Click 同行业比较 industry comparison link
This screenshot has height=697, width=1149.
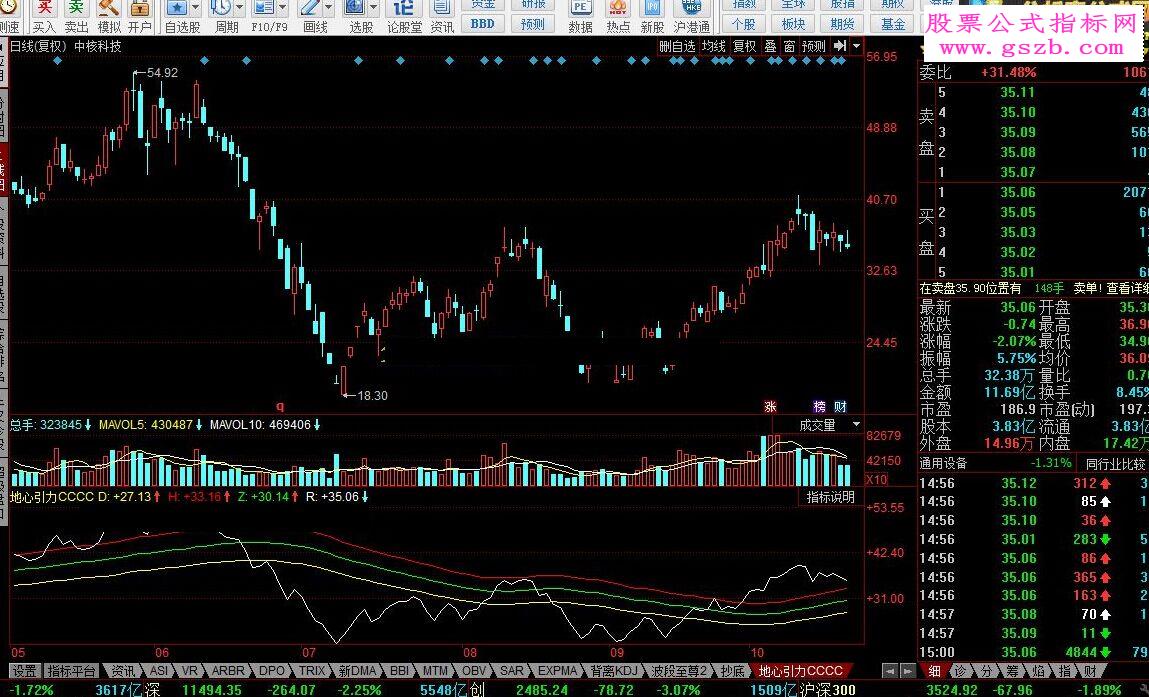point(1116,464)
